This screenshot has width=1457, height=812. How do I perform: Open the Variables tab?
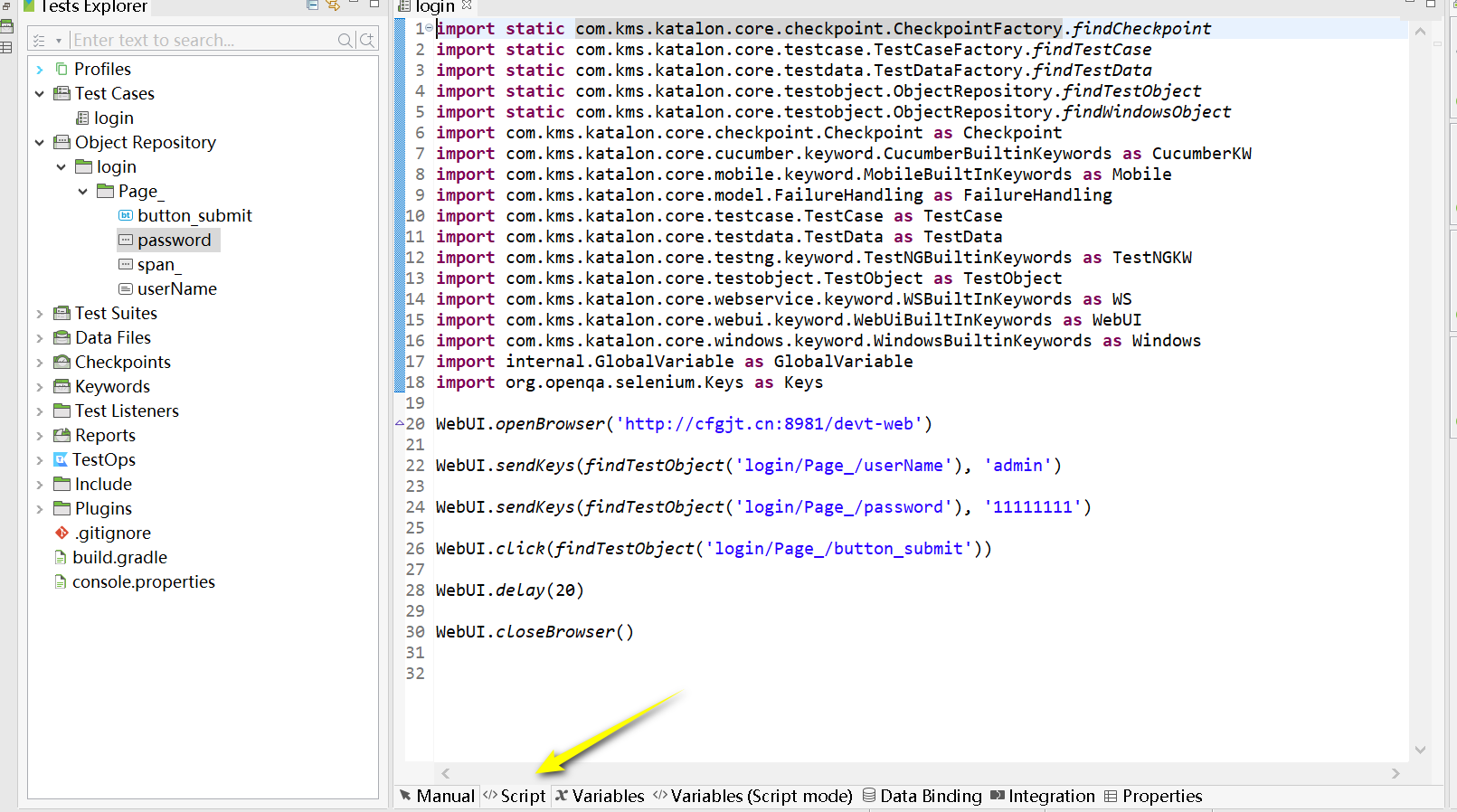pos(600,796)
